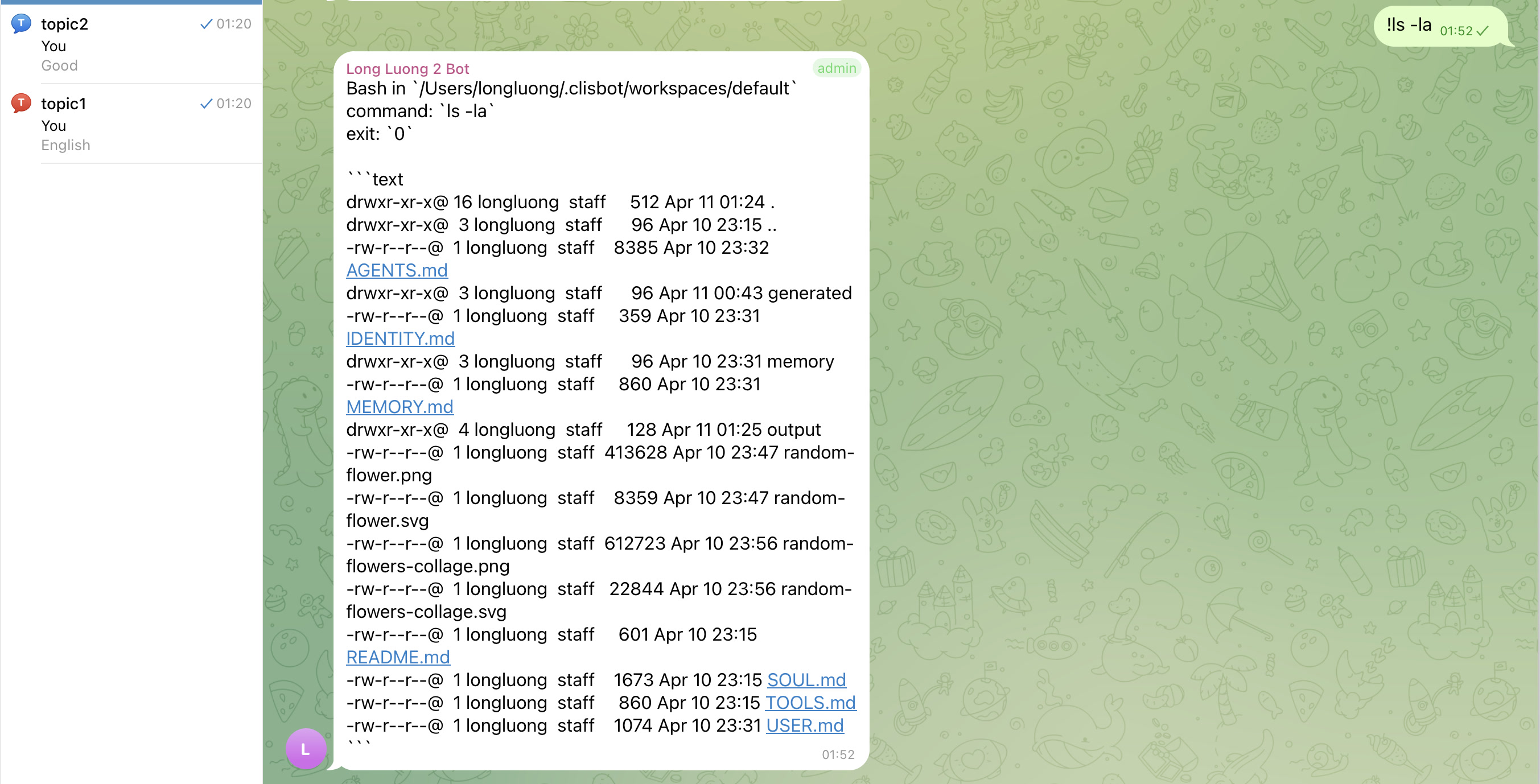Open the README.md link
This screenshot has width=1540, height=784.
(x=398, y=657)
